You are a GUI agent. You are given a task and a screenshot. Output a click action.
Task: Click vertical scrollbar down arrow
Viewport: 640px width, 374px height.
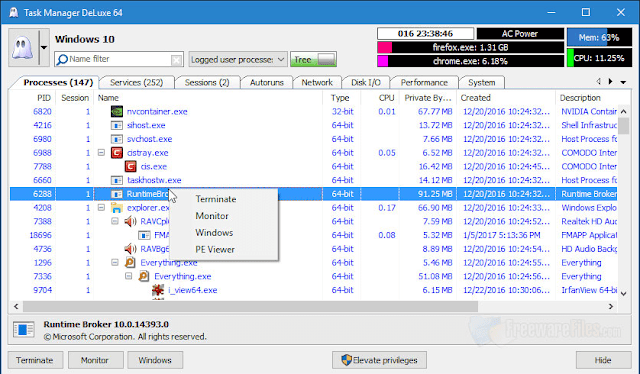[624, 293]
